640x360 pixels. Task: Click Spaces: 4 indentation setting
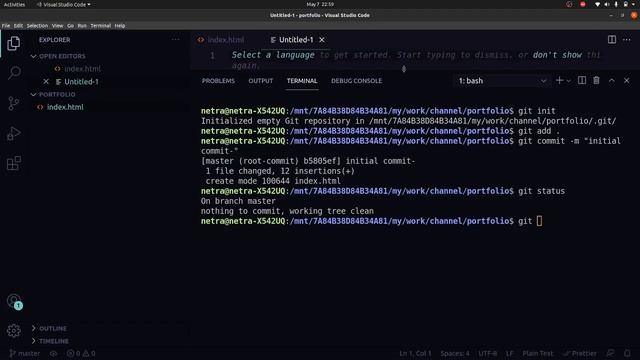coord(455,353)
